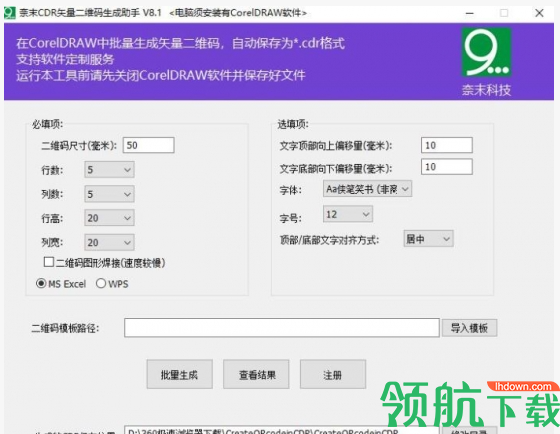Open the 顶部/底部文字对齐方式 alignment dropdown
The height and width of the screenshot is (434, 560).
pyautogui.click(x=428, y=239)
